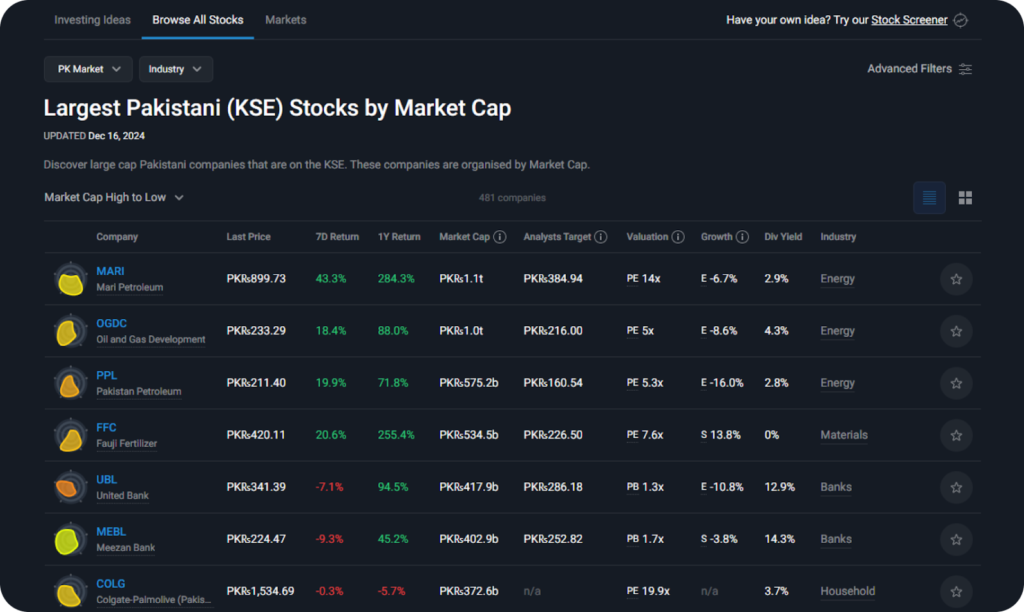The height and width of the screenshot is (612, 1024).
Task: Open PPL ticker link
Action: (106, 376)
